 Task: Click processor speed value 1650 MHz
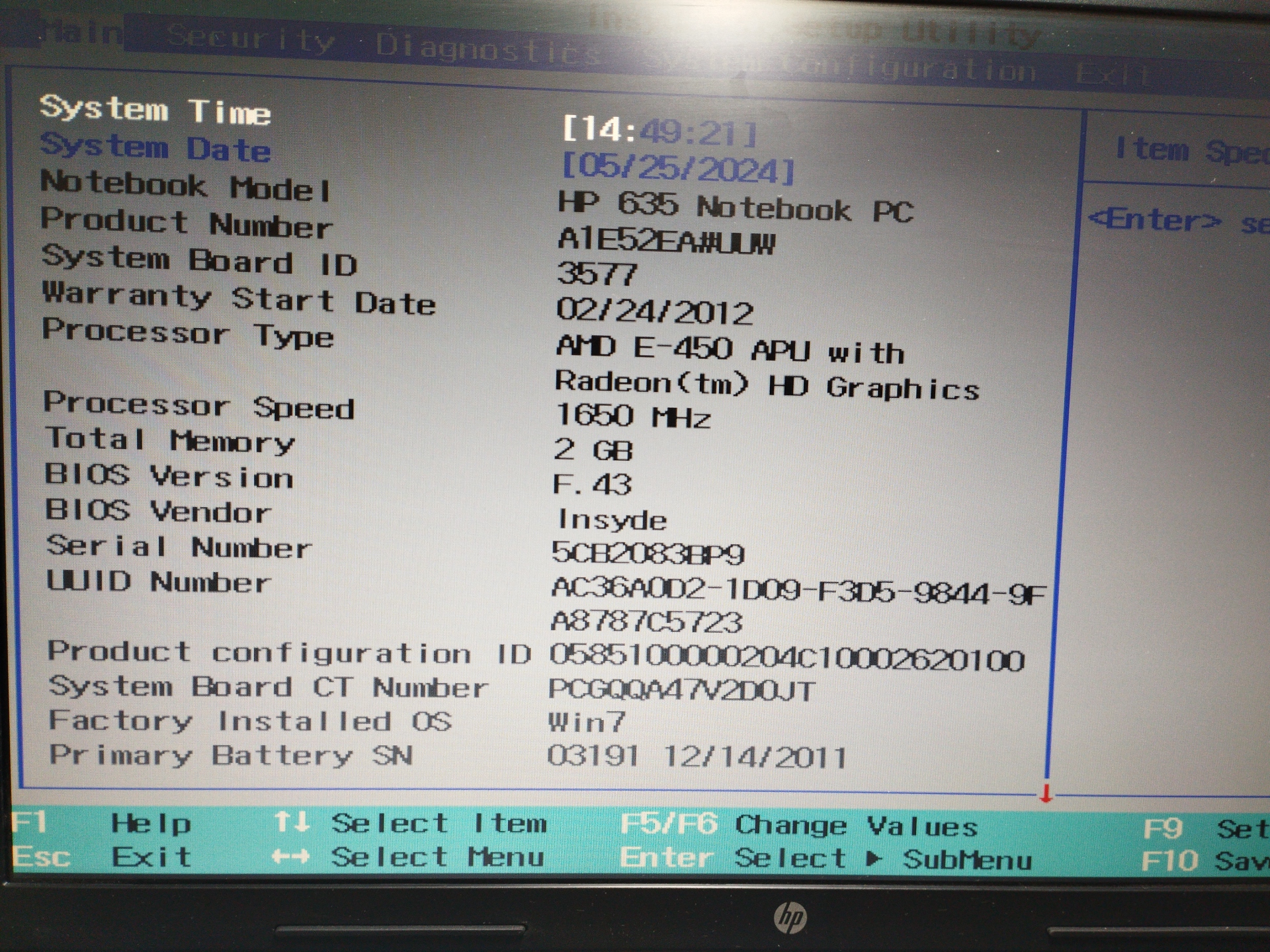coord(633,416)
